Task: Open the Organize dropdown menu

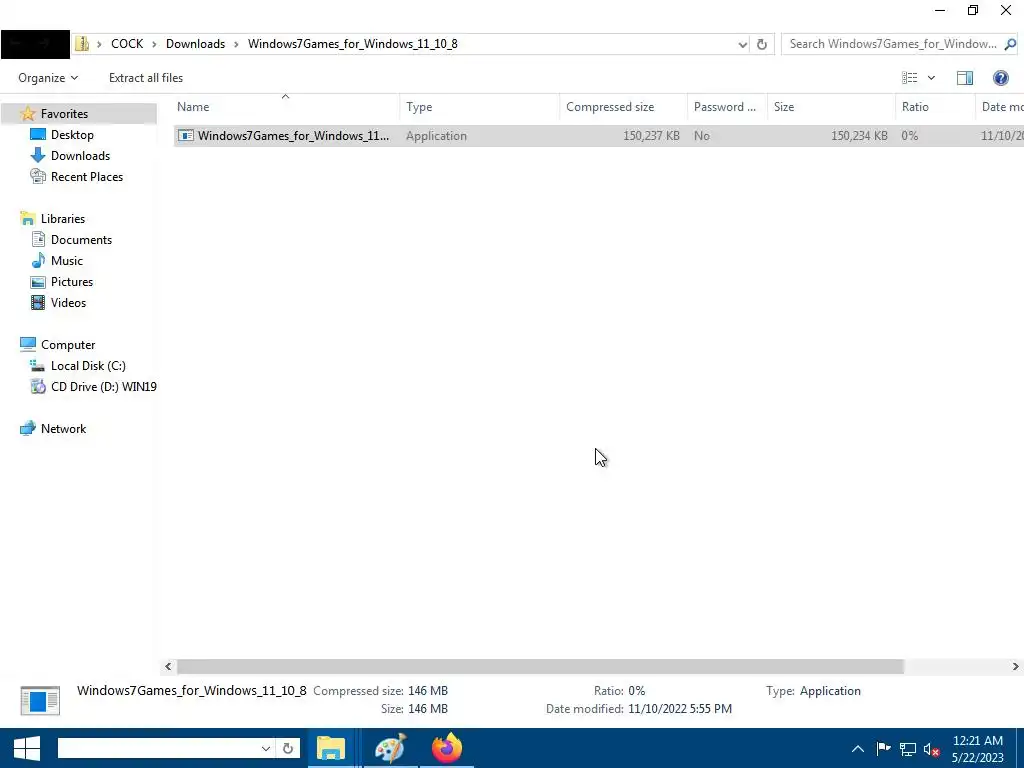Action: pyautogui.click(x=48, y=78)
